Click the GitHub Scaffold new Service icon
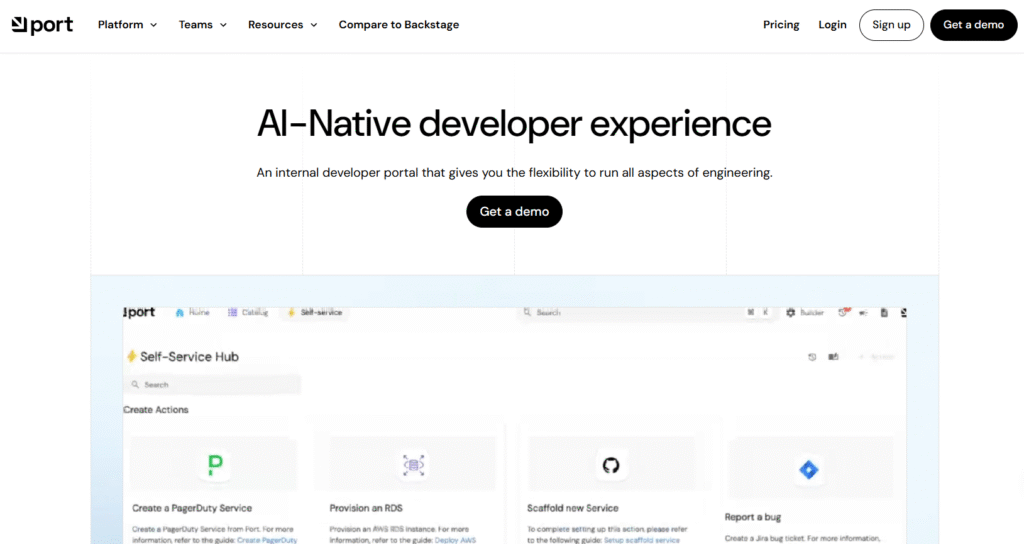The height and width of the screenshot is (544, 1024). (x=611, y=465)
